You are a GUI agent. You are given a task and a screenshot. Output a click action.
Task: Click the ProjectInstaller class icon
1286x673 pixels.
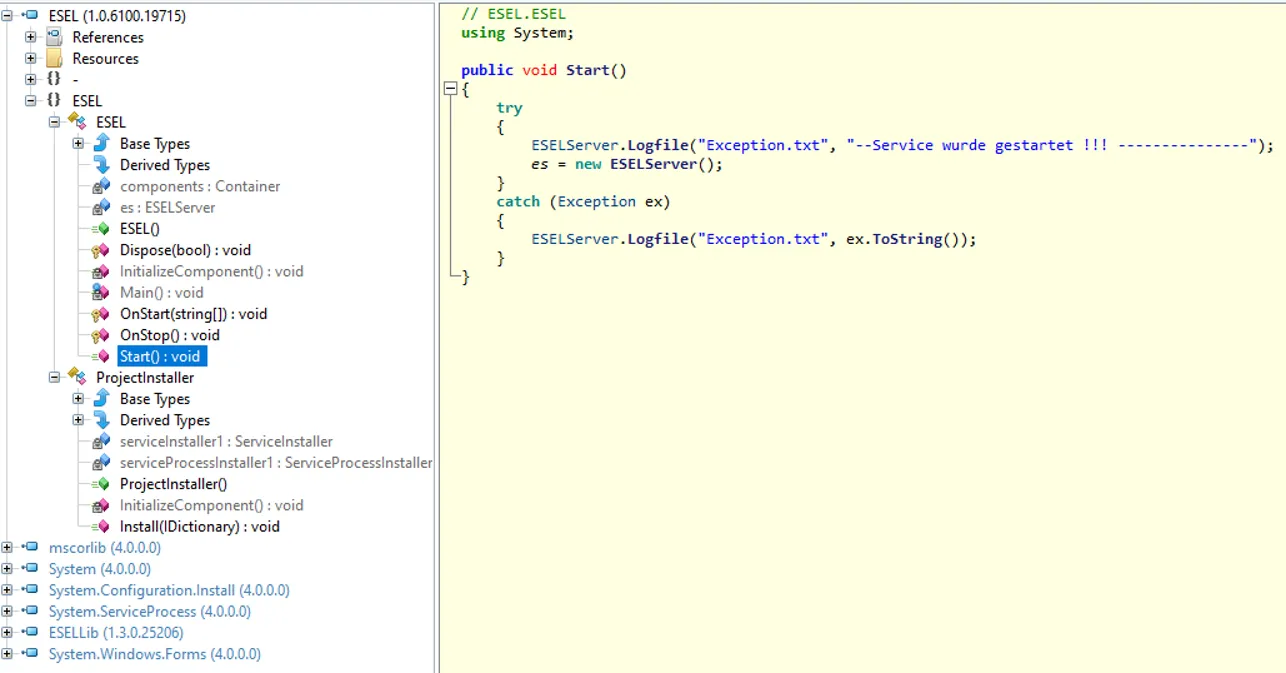coord(77,377)
